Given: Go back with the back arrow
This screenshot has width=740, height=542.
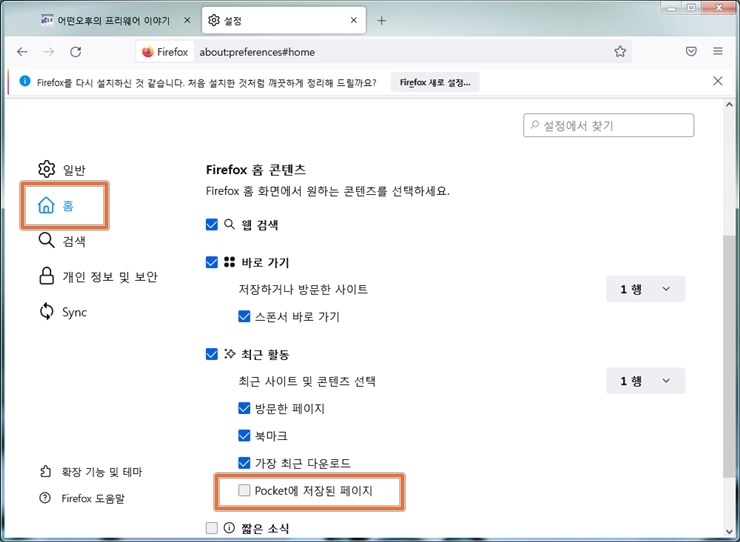Looking at the screenshot, I should [22, 51].
